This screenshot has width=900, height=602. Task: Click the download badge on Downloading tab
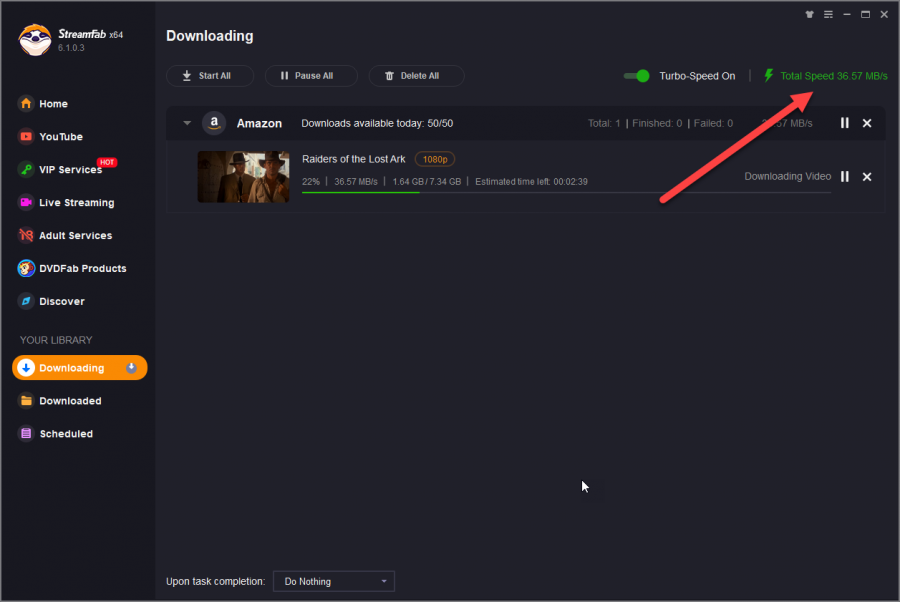point(131,368)
